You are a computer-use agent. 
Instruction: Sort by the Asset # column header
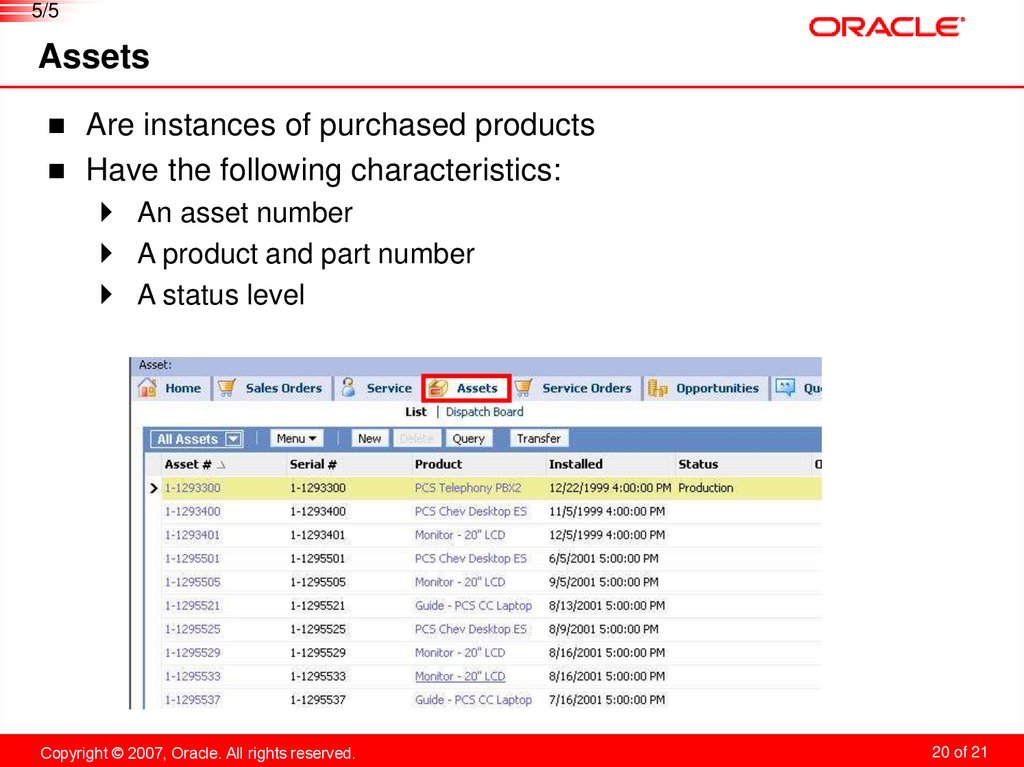click(x=188, y=465)
